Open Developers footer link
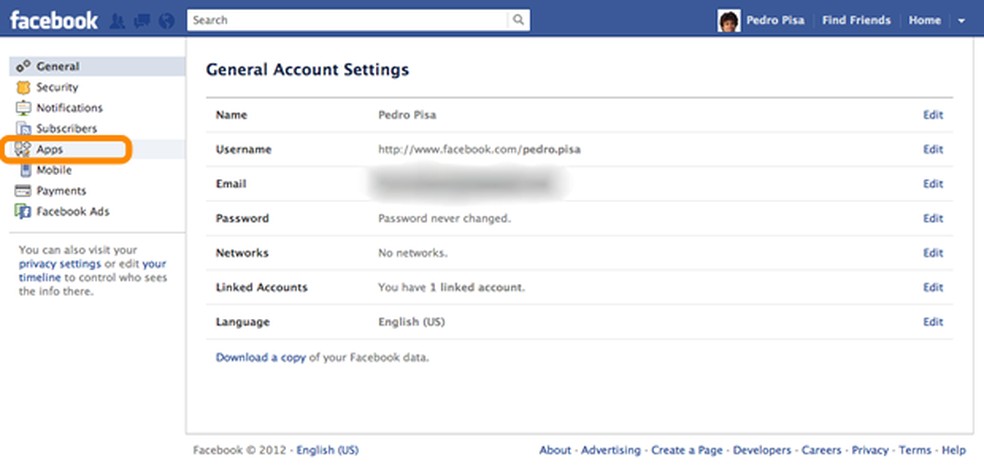This screenshot has height=467, width=984. 762,450
